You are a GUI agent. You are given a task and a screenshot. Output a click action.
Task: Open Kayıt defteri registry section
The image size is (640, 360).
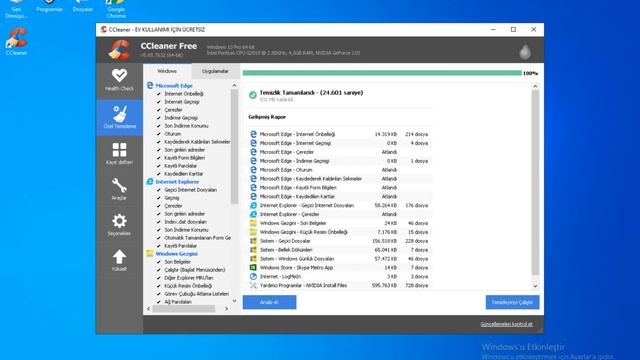tap(119, 153)
